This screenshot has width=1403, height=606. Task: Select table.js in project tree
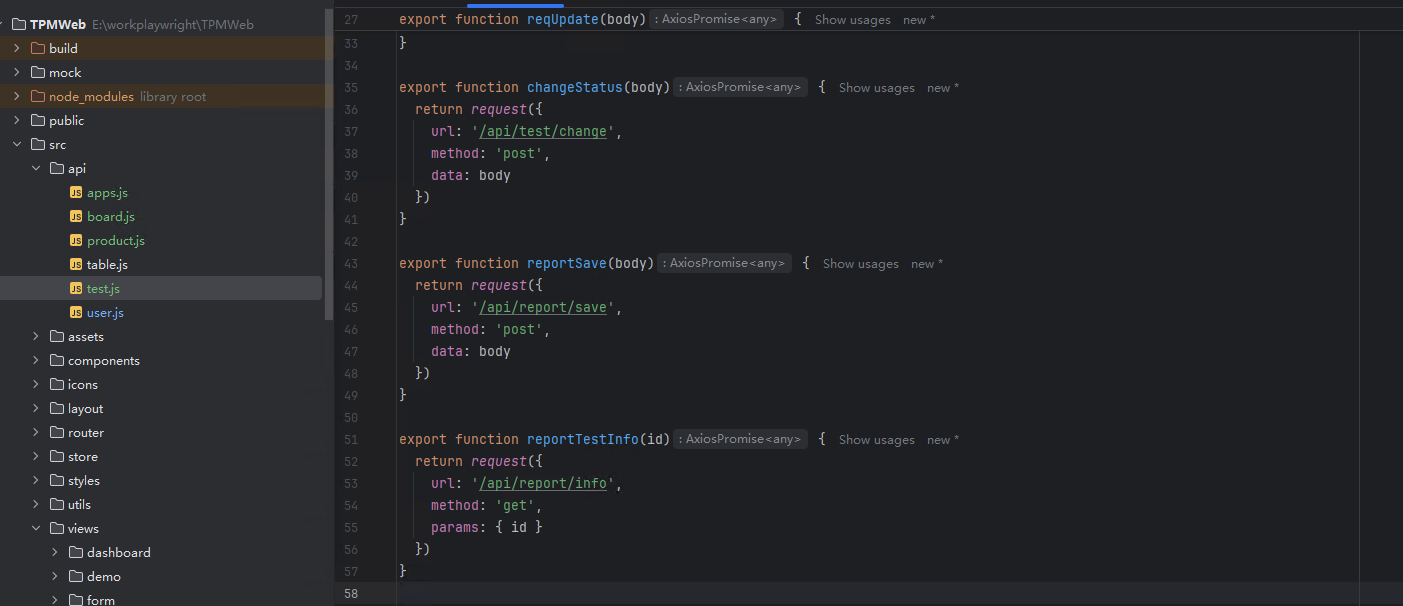click(x=107, y=265)
